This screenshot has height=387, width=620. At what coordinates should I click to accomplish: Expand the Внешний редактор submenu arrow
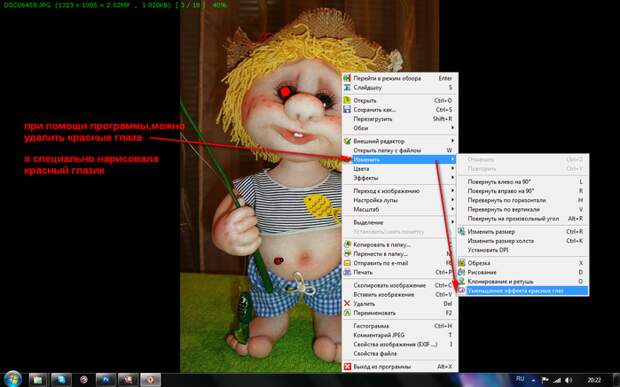pos(453,141)
